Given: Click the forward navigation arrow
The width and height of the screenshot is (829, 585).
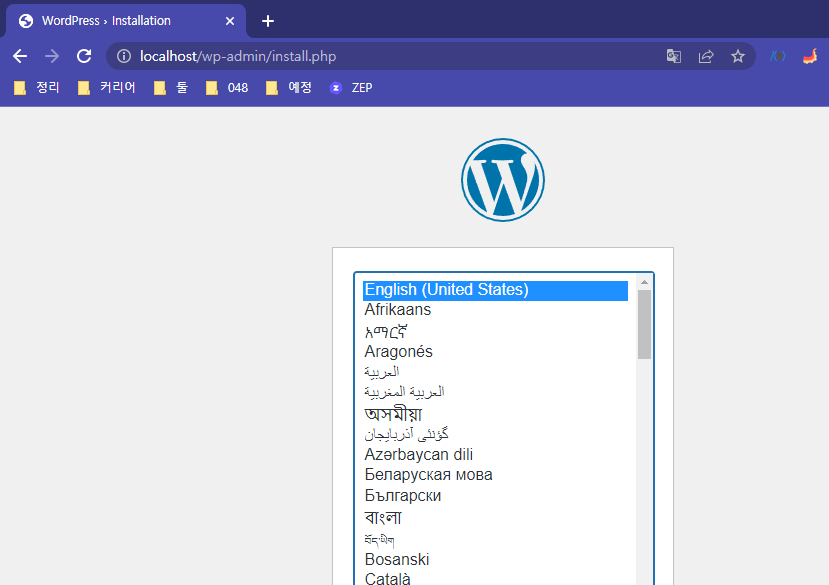Looking at the screenshot, I should click(52, 56).
